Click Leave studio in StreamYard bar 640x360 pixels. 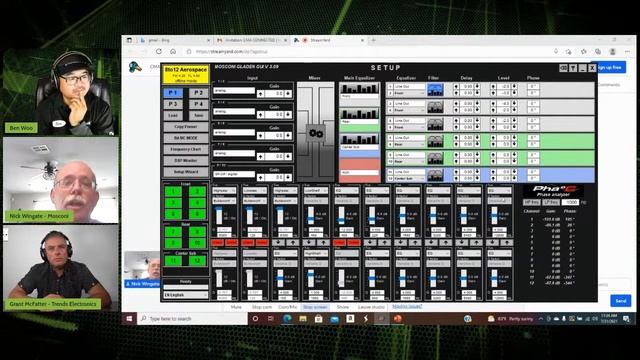click(x=371, y=307)
